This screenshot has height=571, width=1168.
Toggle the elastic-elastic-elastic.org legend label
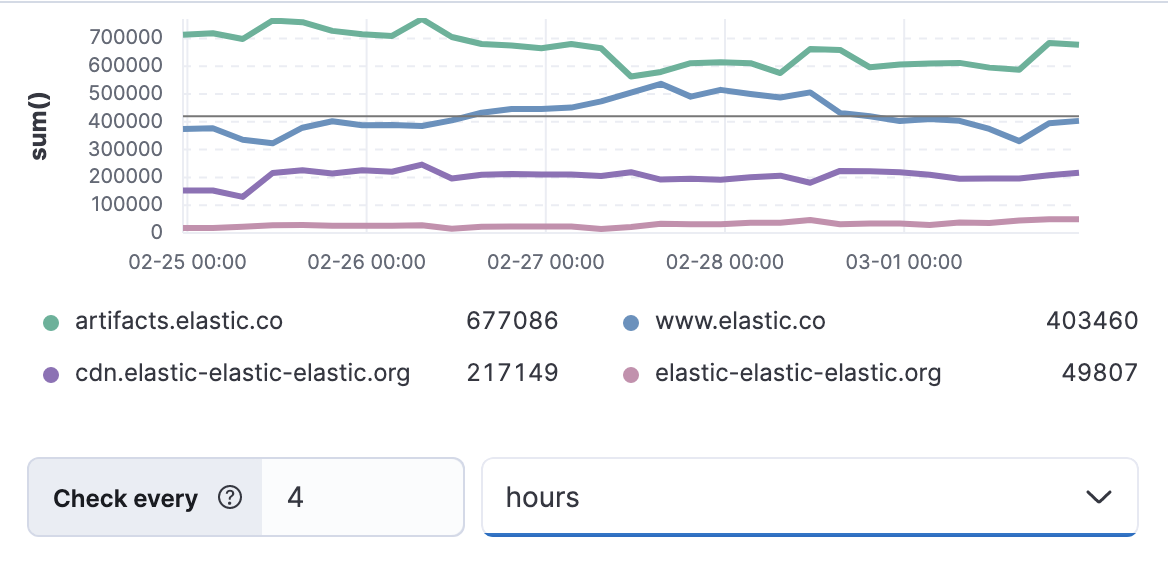click(798, 374)
